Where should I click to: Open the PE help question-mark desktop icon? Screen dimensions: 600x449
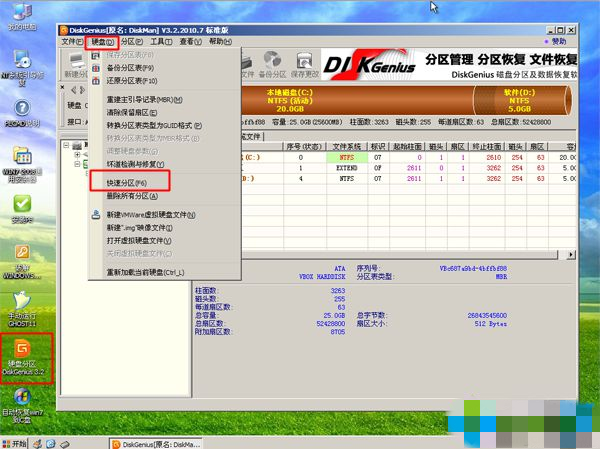(x=22, y=114)
